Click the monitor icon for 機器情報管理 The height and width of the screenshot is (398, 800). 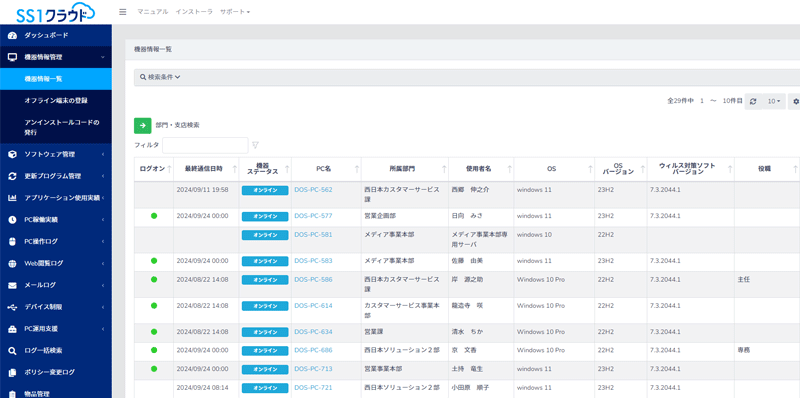coord(13,57)
